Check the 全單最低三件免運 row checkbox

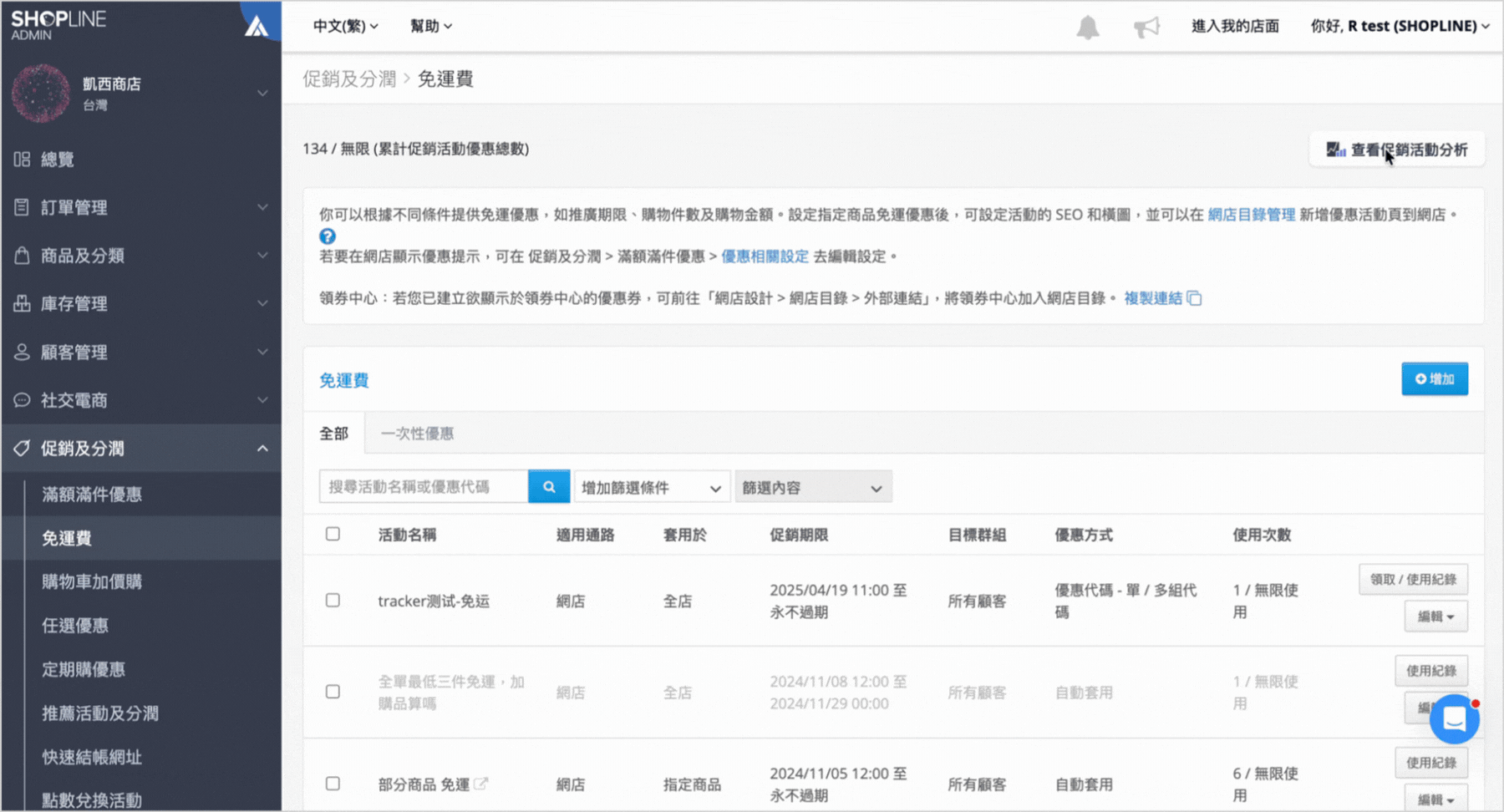point(333,692)
